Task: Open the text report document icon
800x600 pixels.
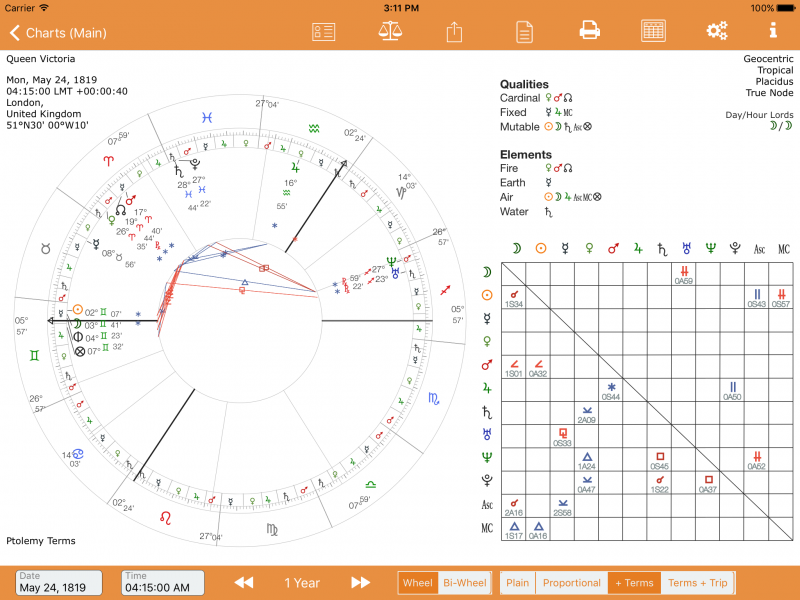Action: [x=524, y=31]
